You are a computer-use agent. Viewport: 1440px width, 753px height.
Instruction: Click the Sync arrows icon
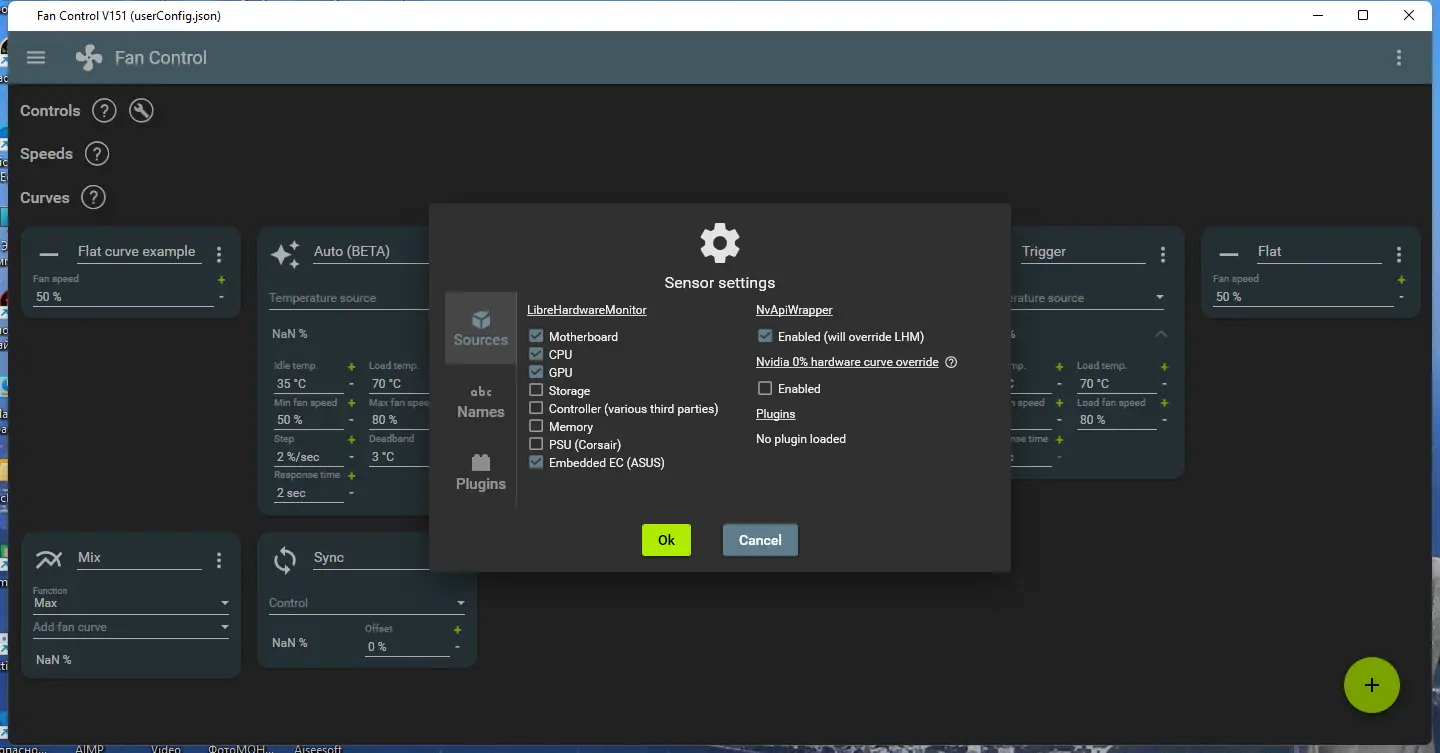(x=285, y=560)
